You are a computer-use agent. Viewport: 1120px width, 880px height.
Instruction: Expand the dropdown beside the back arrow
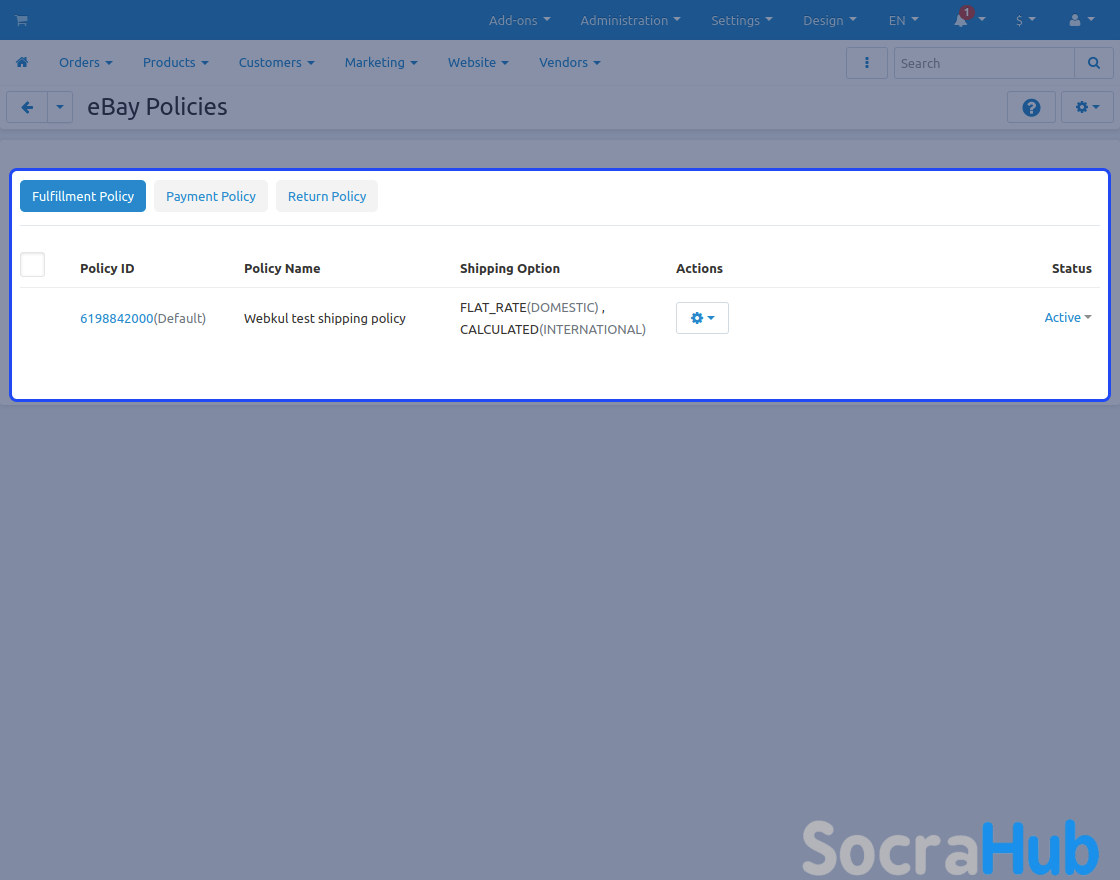[x=60, y=108]
